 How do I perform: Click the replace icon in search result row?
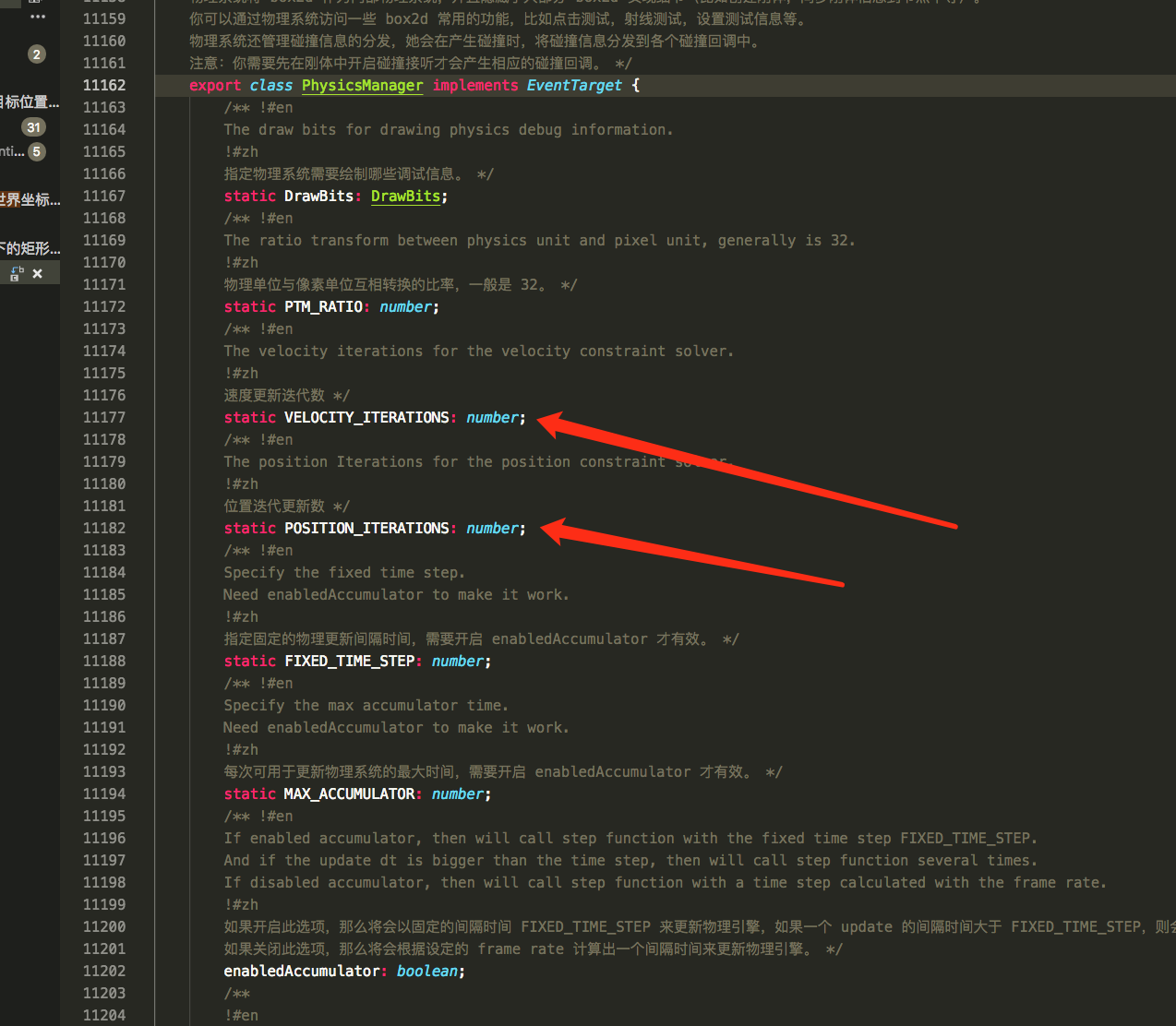point(17,273)
